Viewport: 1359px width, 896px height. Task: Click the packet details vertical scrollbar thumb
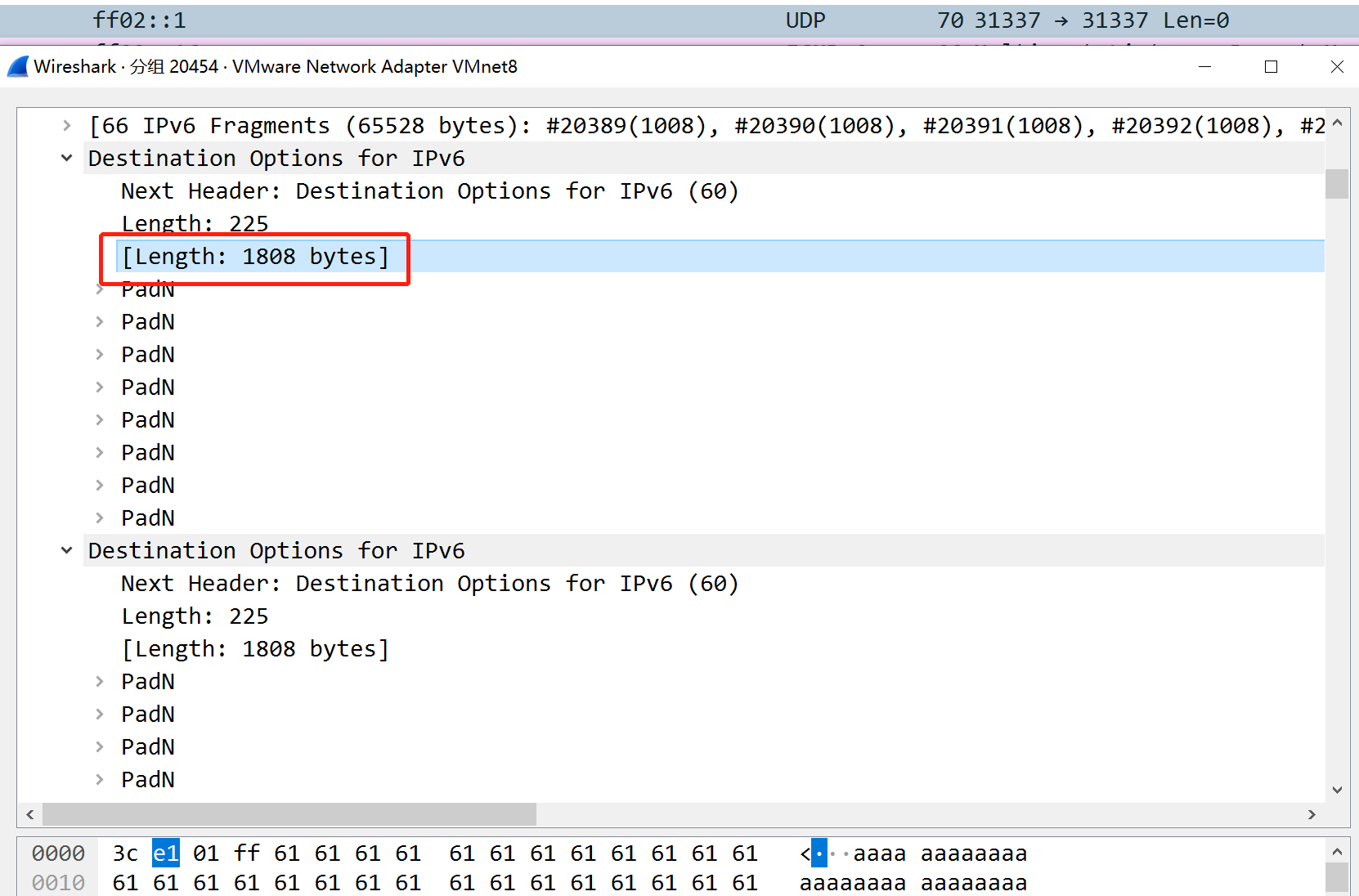point(1337,184)
